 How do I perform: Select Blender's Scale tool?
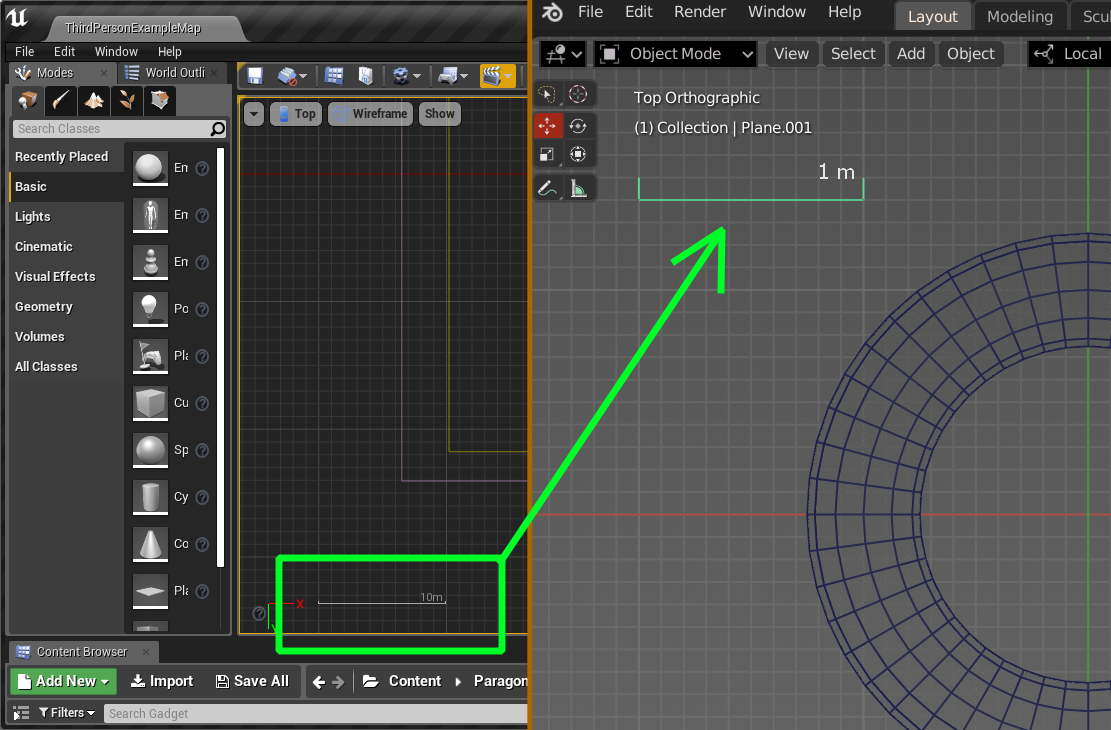click(x=547, y=155)
